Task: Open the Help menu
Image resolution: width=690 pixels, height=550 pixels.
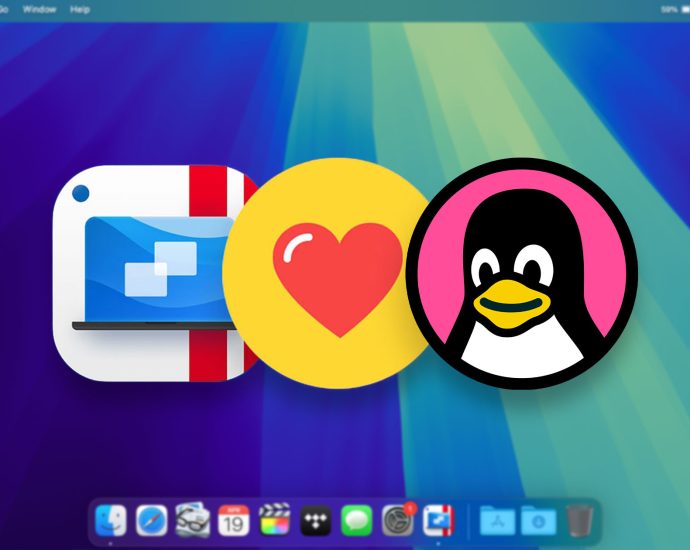Action: pos(79,9)
